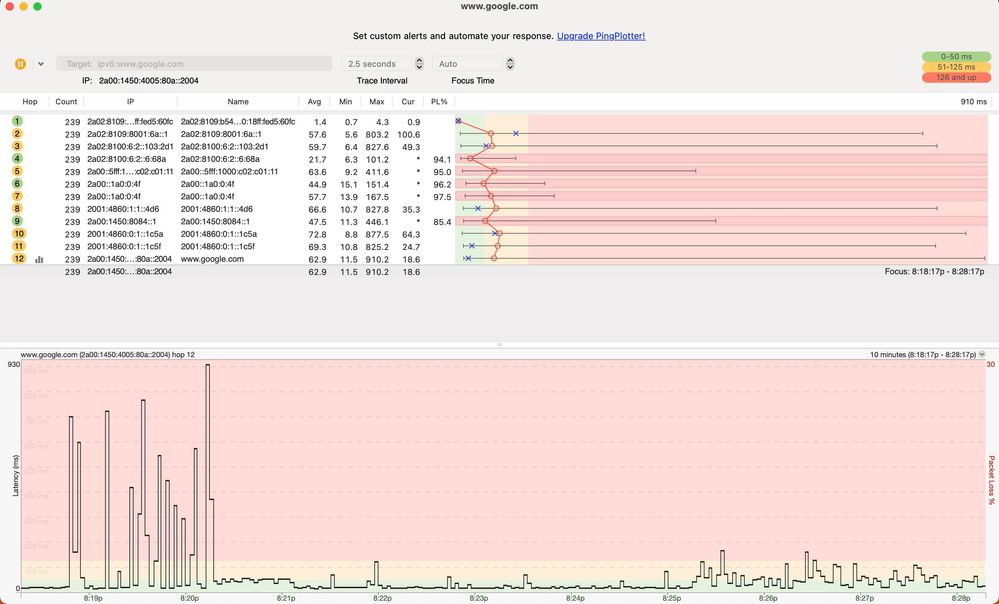Sort by the IP column header

pyautogui.click(x=130, y=102)
